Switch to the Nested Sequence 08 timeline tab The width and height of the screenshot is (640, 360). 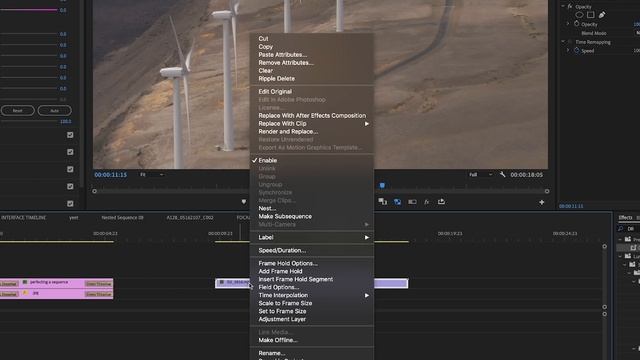[122, 218]
